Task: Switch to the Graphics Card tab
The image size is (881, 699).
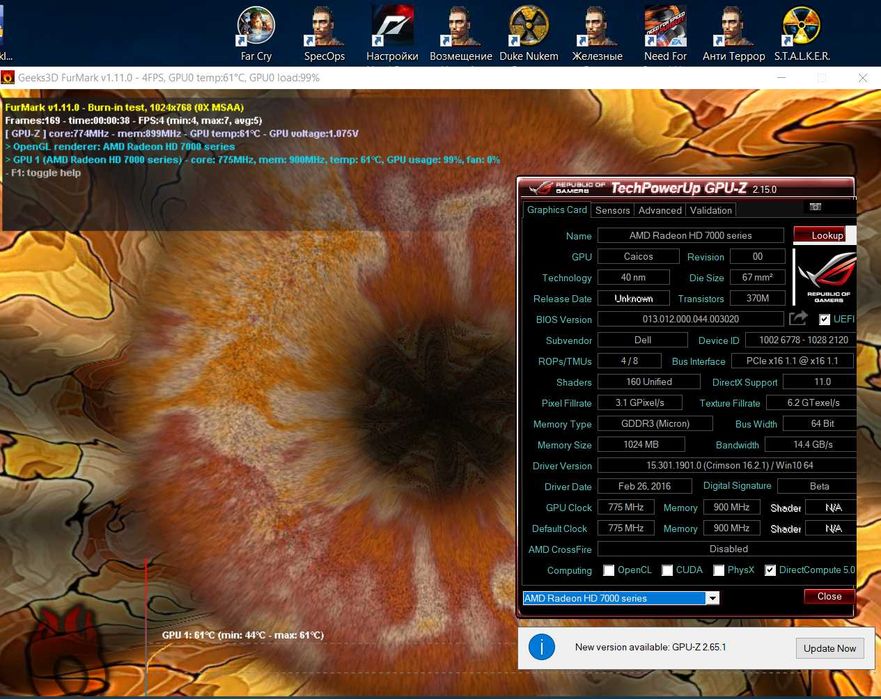Action: pos(556,210)
